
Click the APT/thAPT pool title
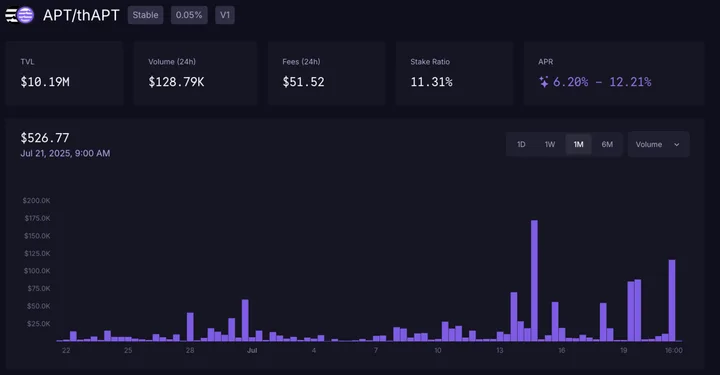click(x=81, y=15)
